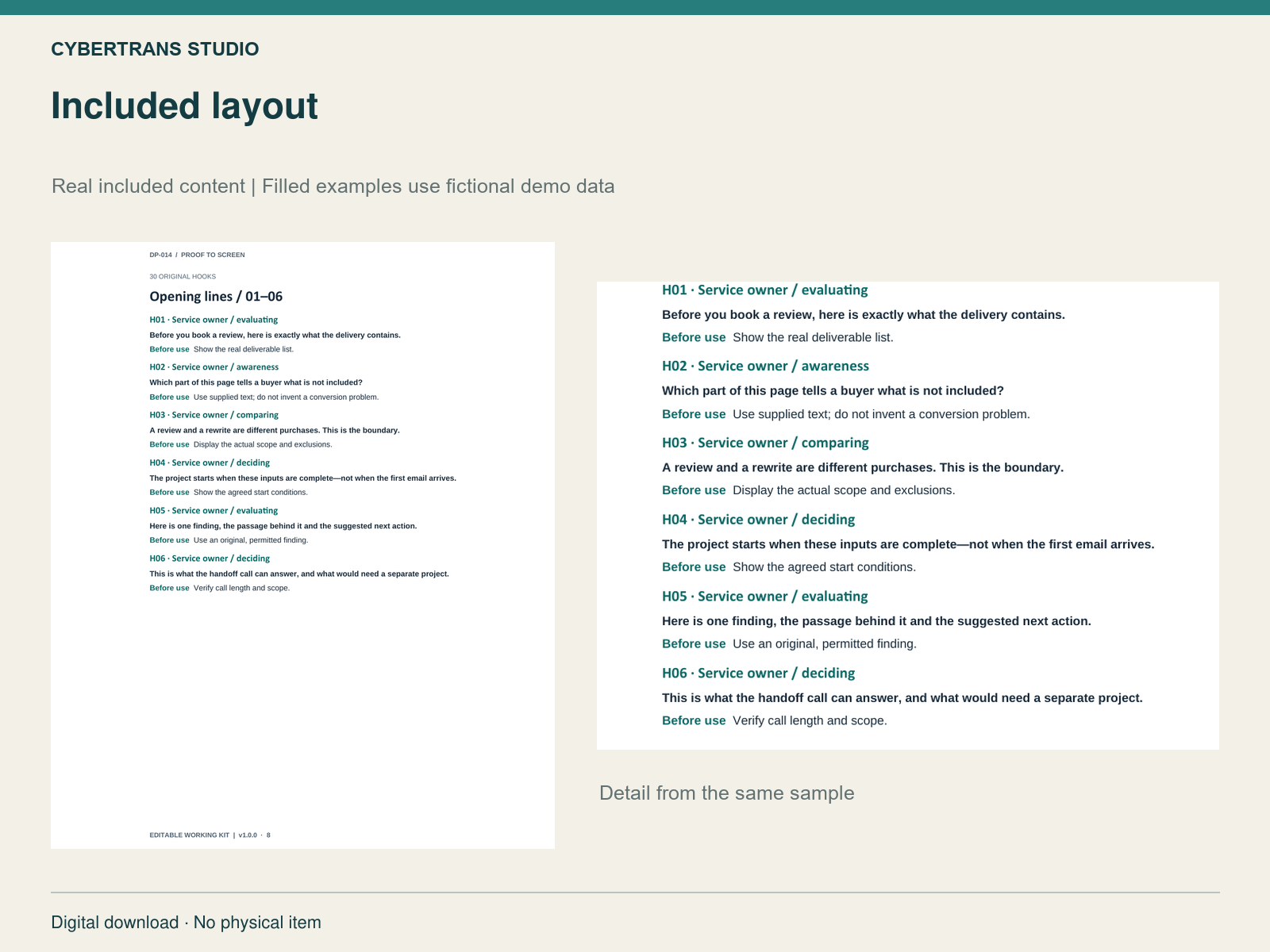
Task: Click small 'H02 · Service owner / awareness' in page preview
Action: click(214, 367)
